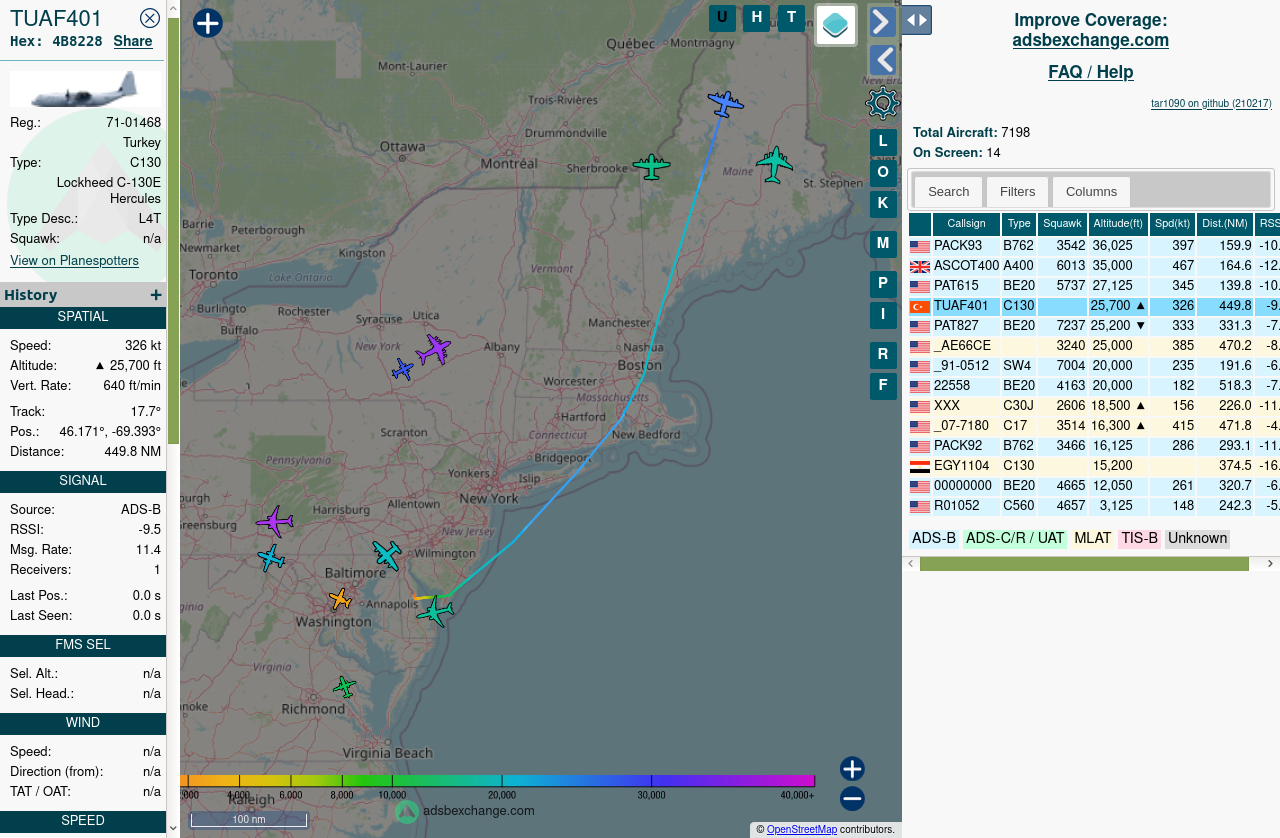This screenshot has width=1280, height=838.
Task: Sort table by Altitude(ft) column
Action: point(1118,224)
